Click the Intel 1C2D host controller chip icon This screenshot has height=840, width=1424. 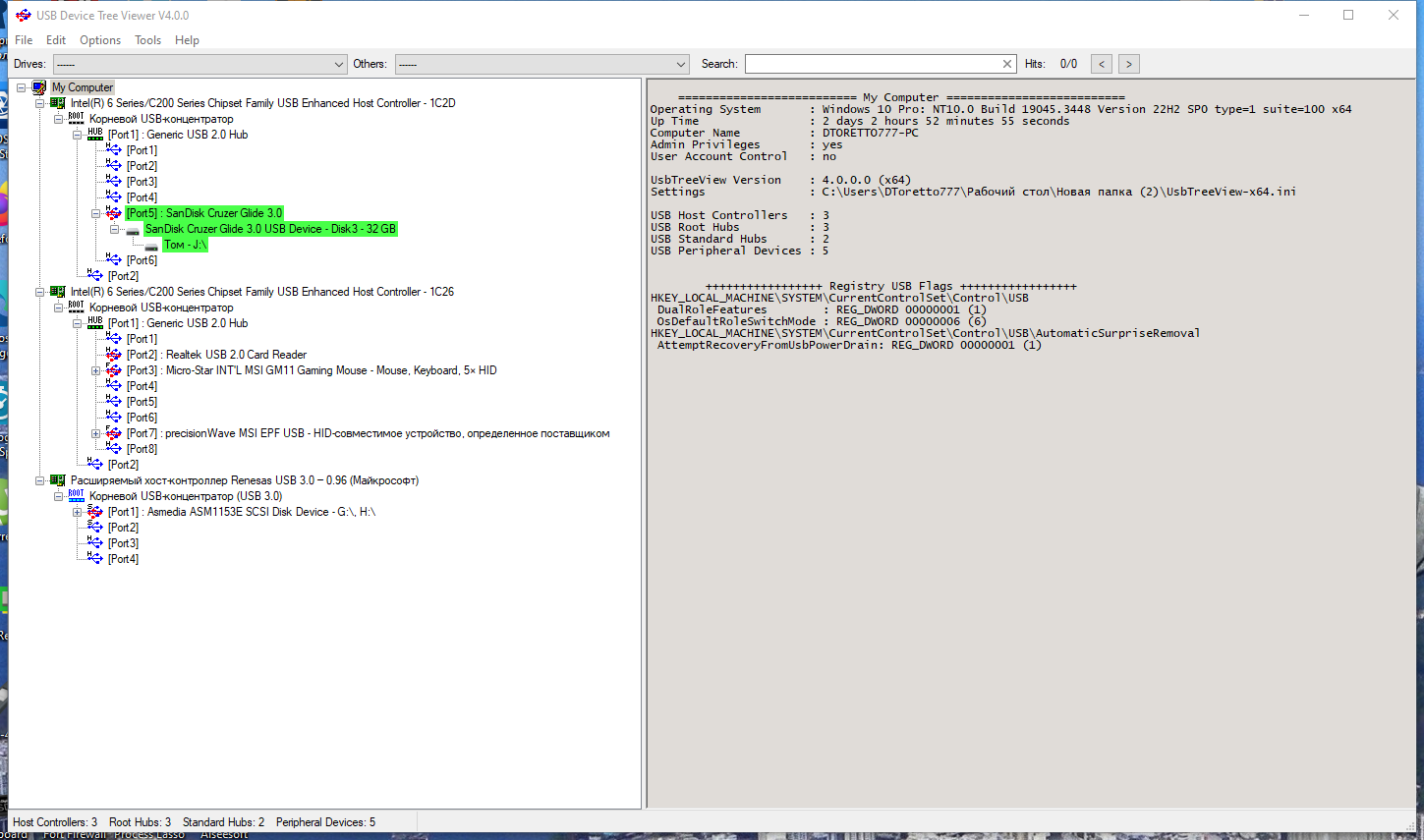coord(58,103)
